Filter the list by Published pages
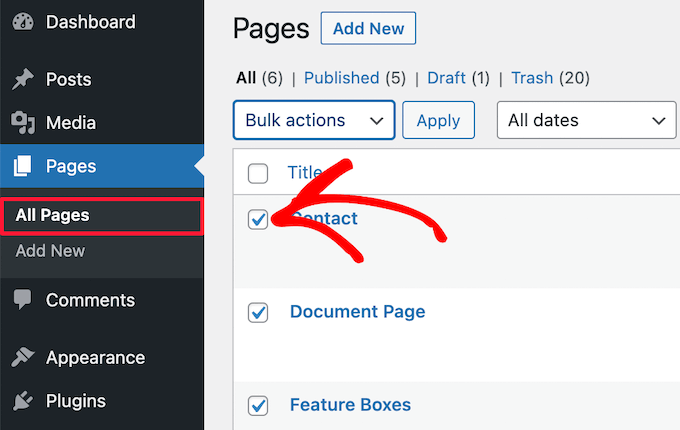This screenshot has width=680, height=430. [341, 78]
